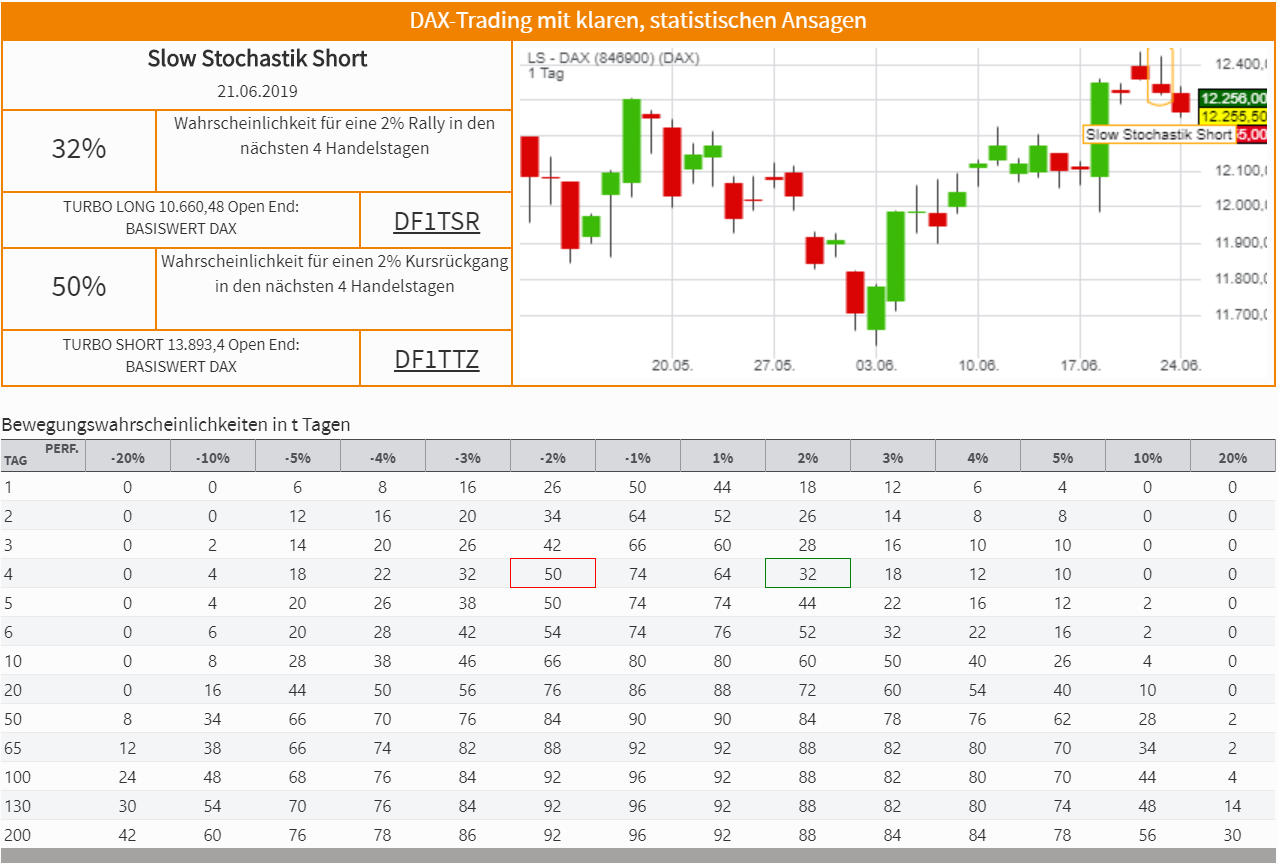Click the -20% column header
The height and width of the screenshot is (864, 1278).
click(x=128, y=458)
